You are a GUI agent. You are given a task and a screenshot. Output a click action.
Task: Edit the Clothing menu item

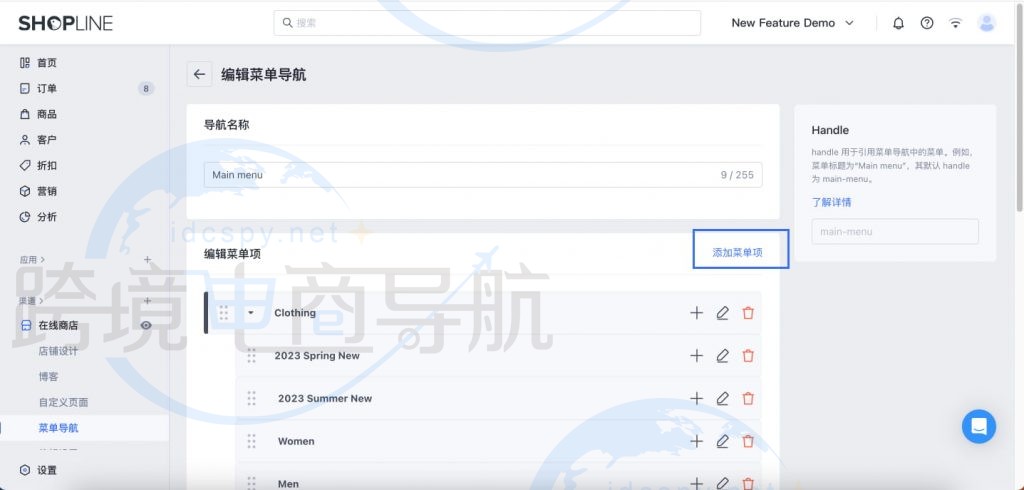(x=722, y=313)
